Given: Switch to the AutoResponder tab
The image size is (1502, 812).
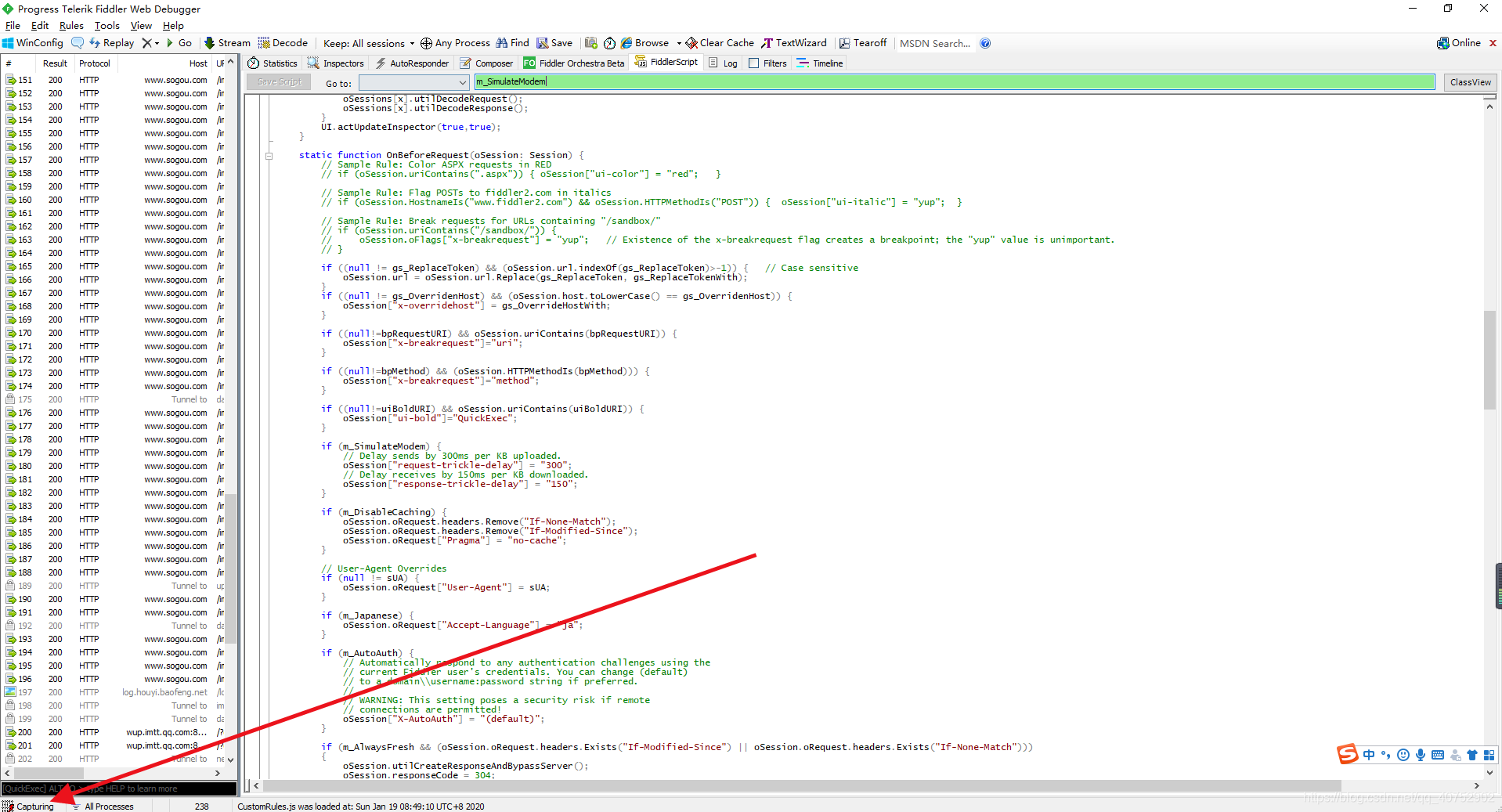Looking at the screenshot, I should (x=412, y=63).
